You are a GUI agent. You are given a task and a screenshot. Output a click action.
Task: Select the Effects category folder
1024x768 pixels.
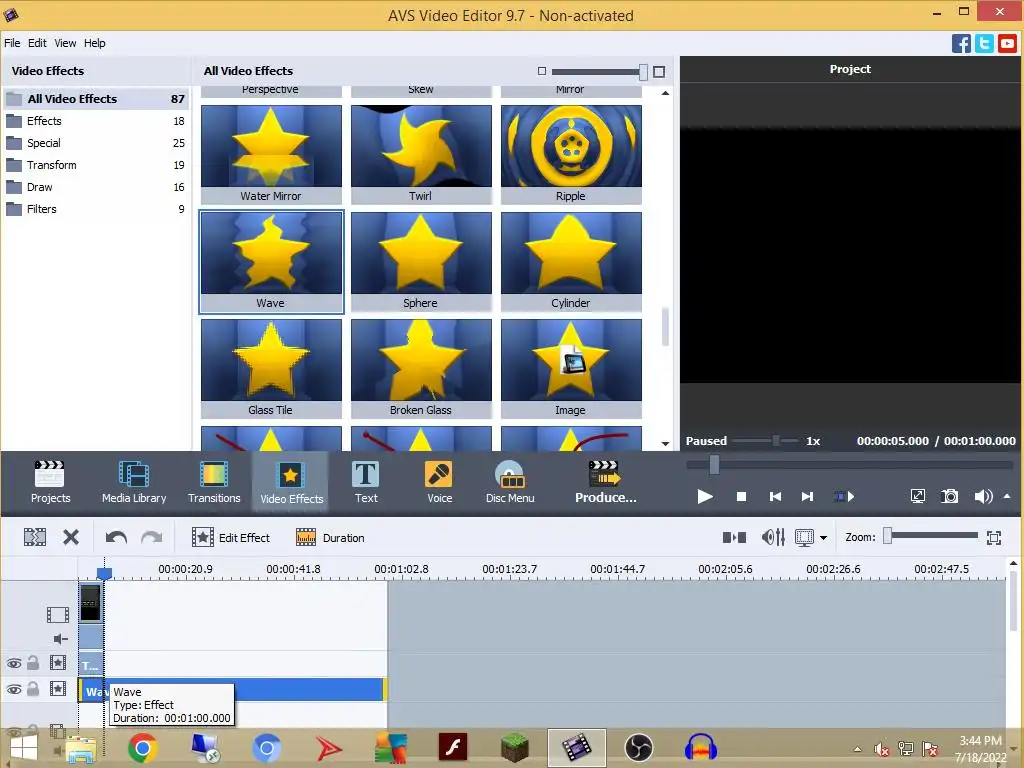click(x=96, y=121)
